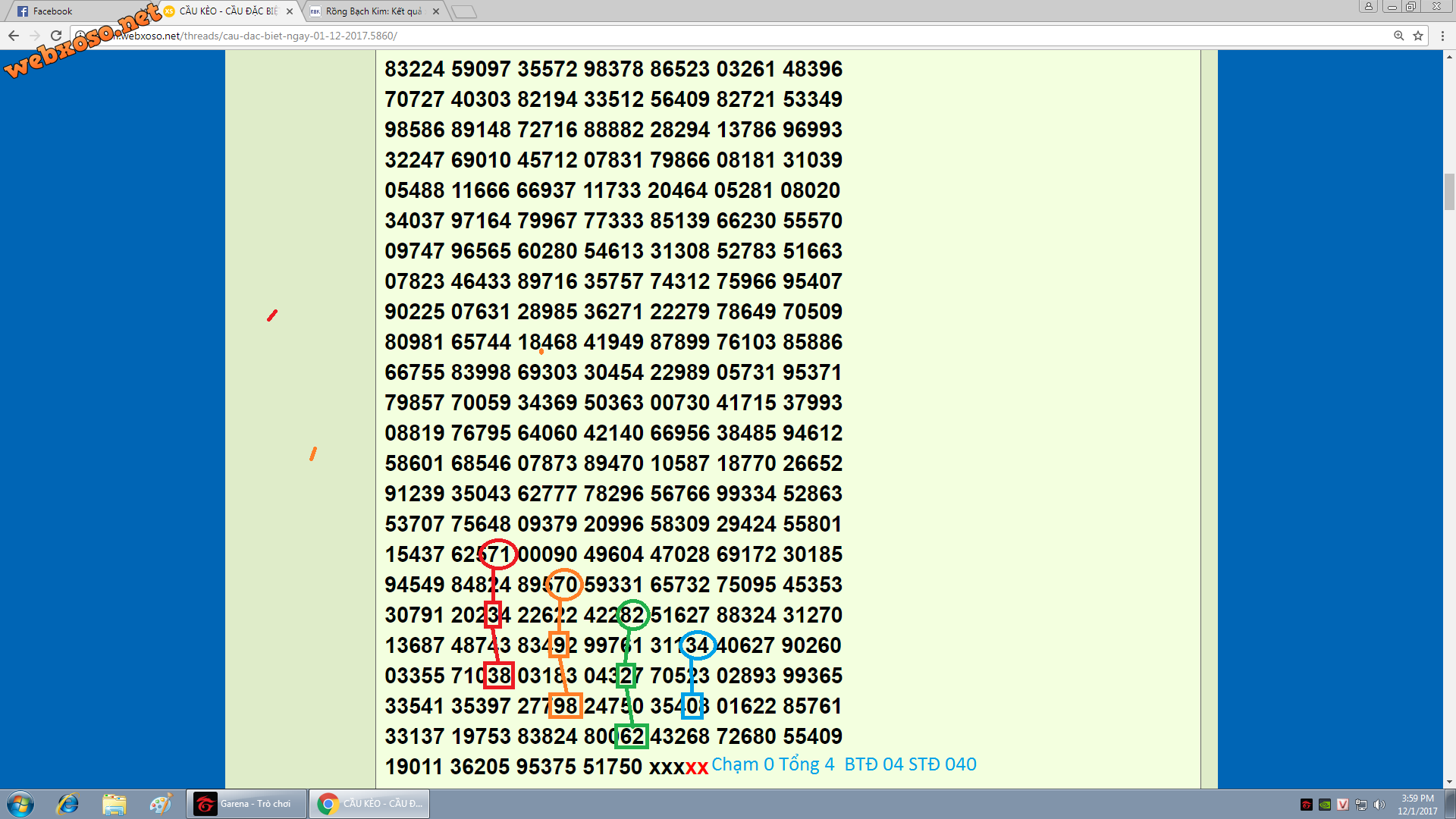Open the taskbar clock showing 3:59 PM
Image resolution: width=1456 pixels, height=819 pixels.
pos(1417,804)
